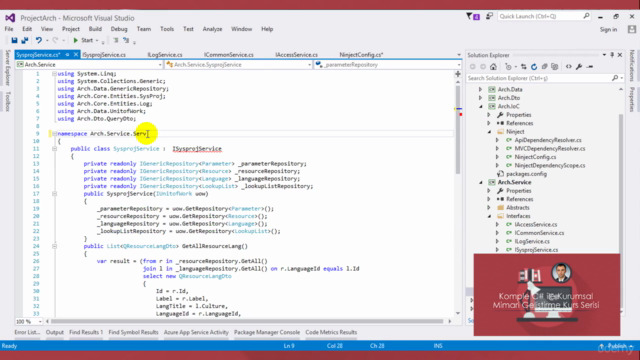
Task: Collapse the constructor on line 17
Action: click(x=54, y=193)
